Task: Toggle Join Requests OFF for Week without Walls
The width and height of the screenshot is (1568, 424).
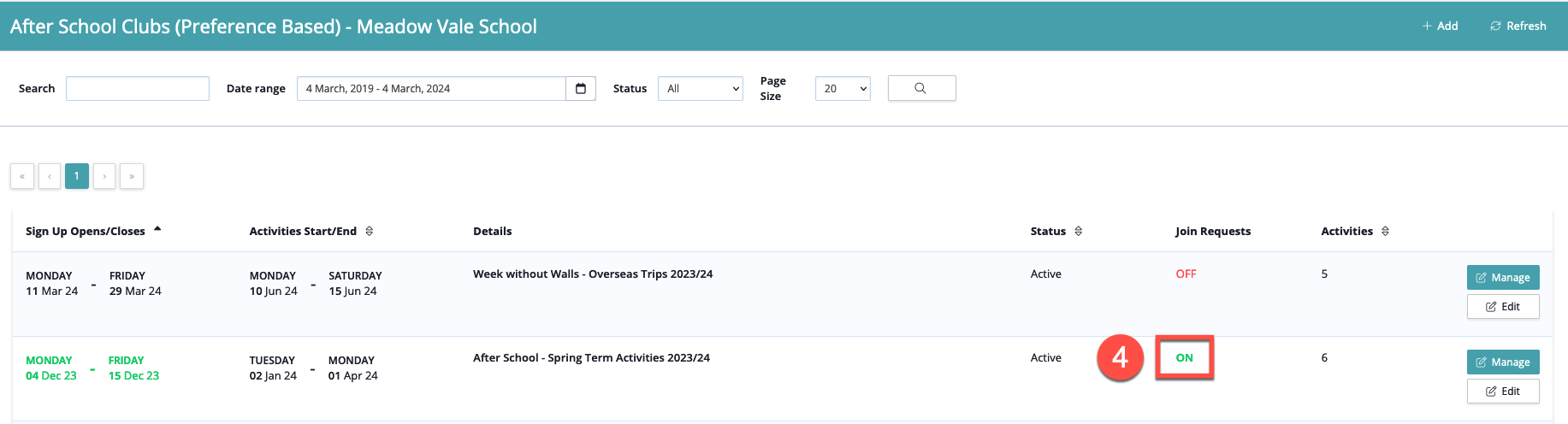Action: tap(1186, 274)
